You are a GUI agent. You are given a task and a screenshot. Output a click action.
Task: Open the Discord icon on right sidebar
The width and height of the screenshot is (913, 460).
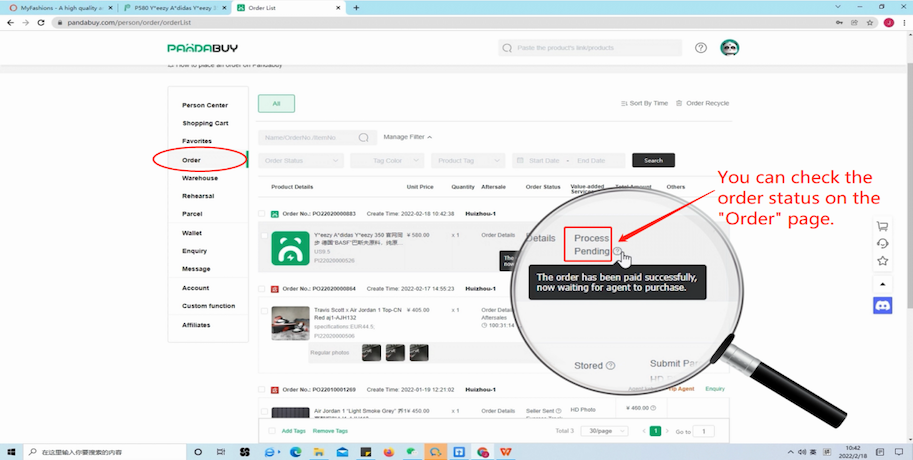(883, 305)
